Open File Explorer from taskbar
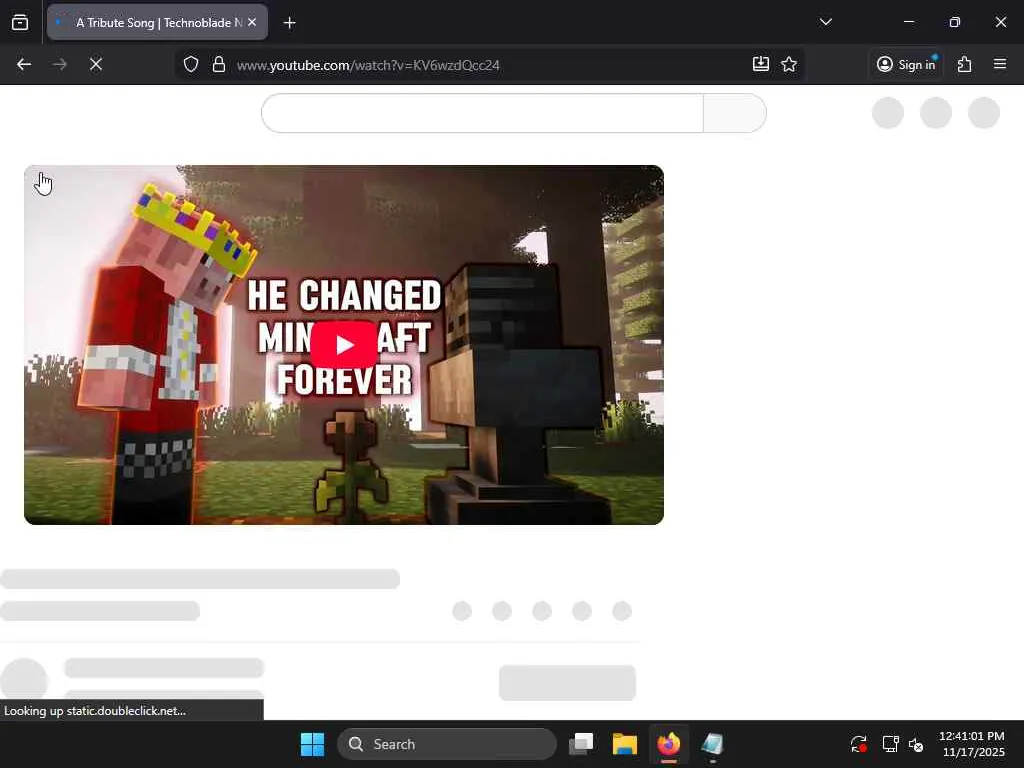The width and height of the screenshot is (1024, 768). [x=625, y=744]
